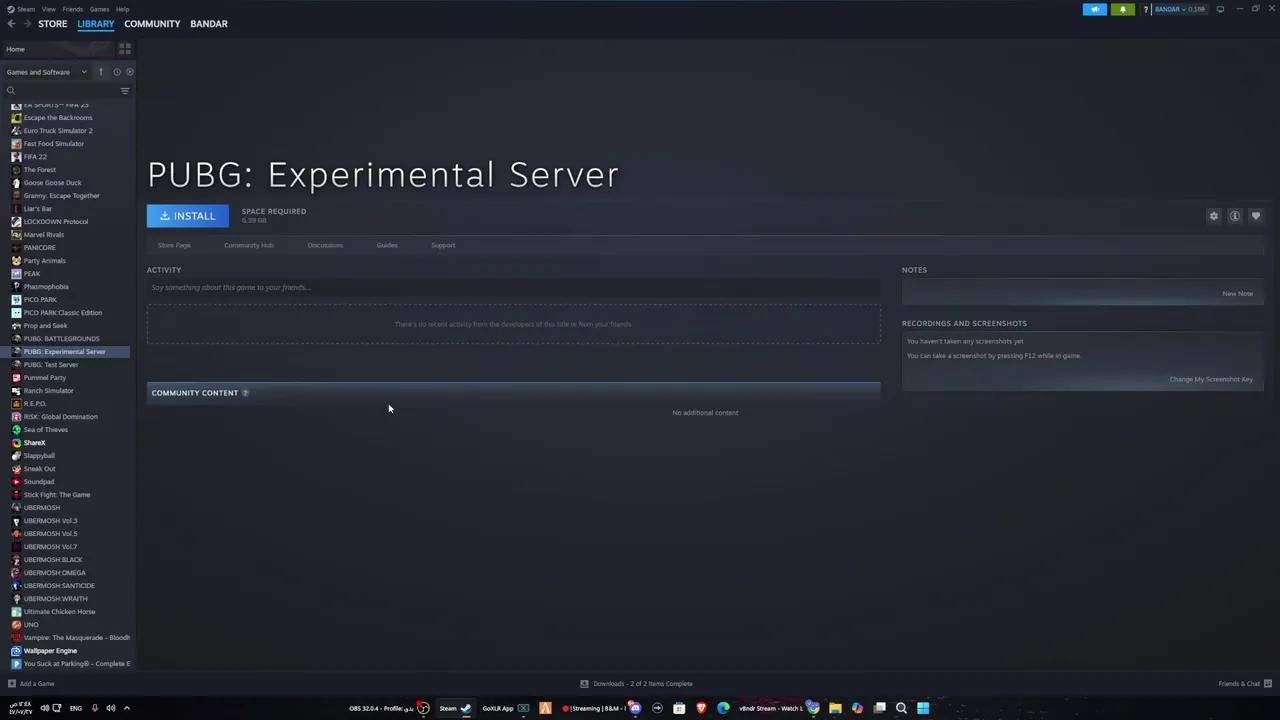Viewport: 1280px width, 720px height.
Task: Click the OBS icon in taskbar
Action: 423,708
